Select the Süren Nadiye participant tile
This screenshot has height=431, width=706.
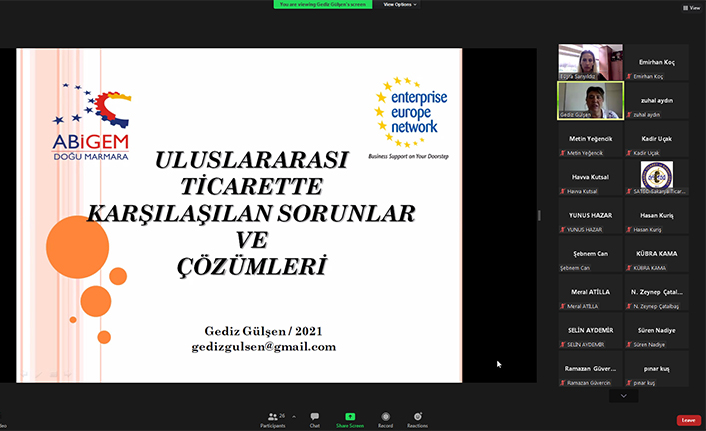(657, 330)
